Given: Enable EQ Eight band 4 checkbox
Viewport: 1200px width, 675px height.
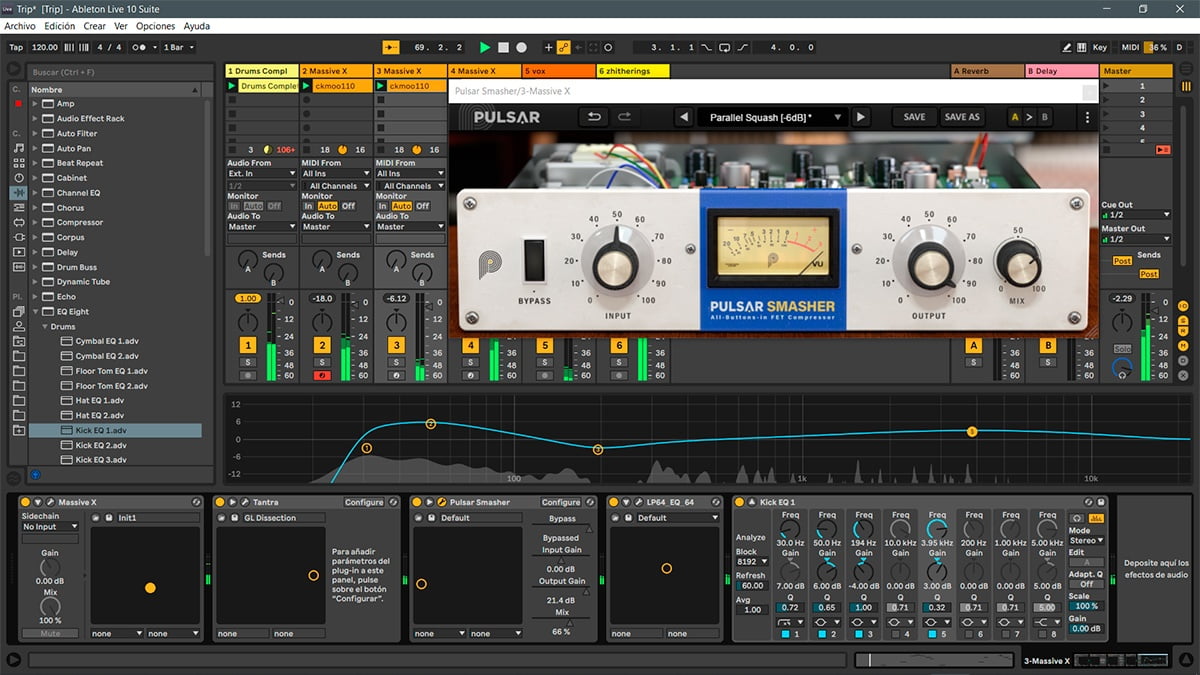Looking at the screenshot, I should [x=895, y=634].
